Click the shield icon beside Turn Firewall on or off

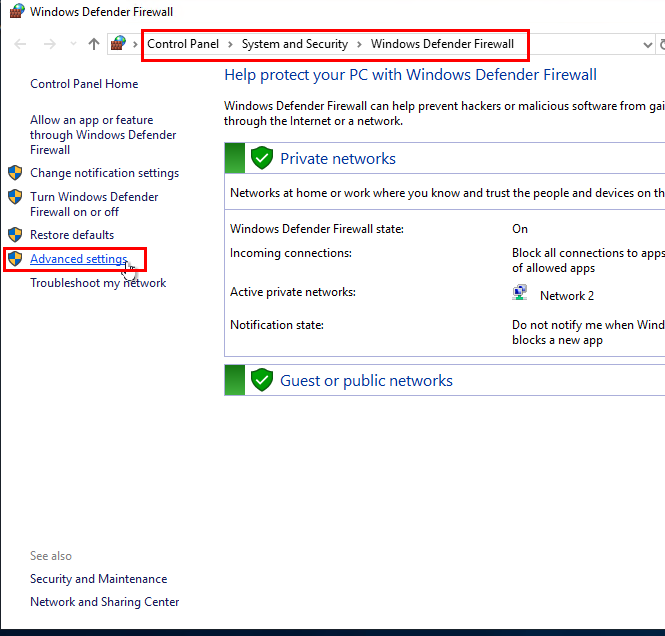pyautogui.click(x=15, y=197)
